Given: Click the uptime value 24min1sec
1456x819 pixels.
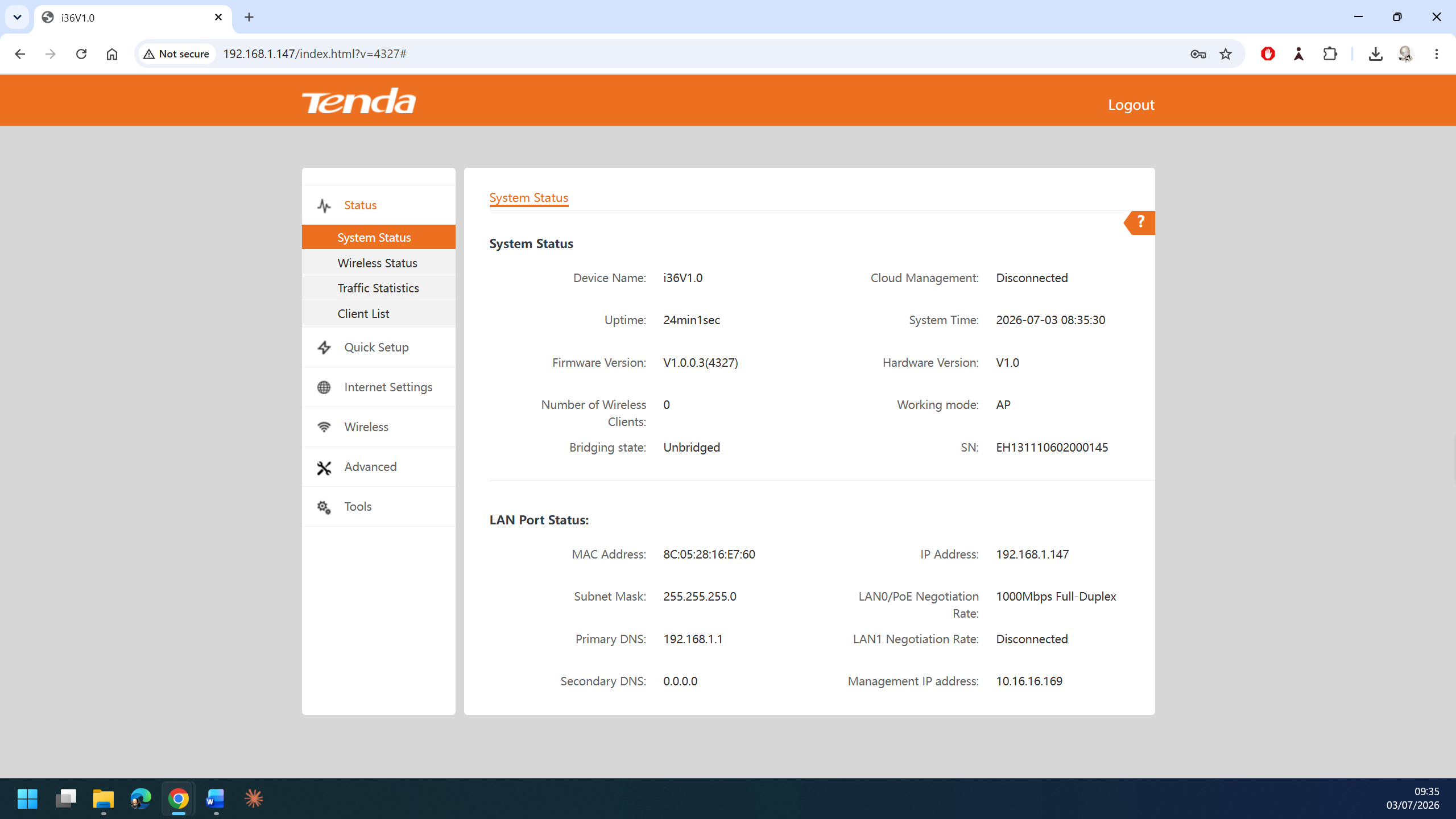Looking at the screenshot, I should click(x=692, y=320).
